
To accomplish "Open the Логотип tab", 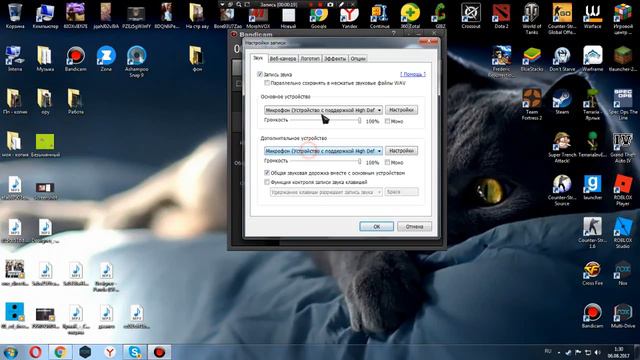I will click(x=310, y=59).
